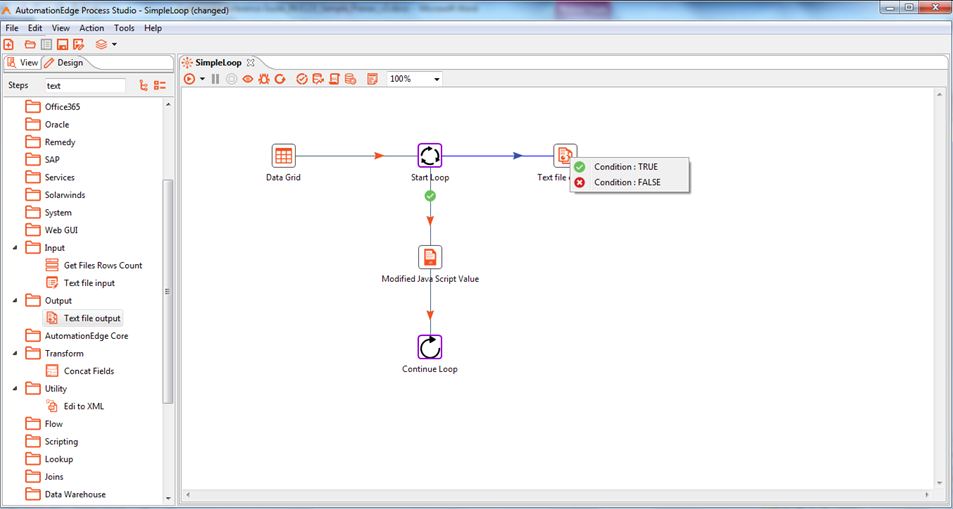Viewport: 953px width, 509px height.
Task: Click the tree view icon next to Steps search
Action: (144, 86)
